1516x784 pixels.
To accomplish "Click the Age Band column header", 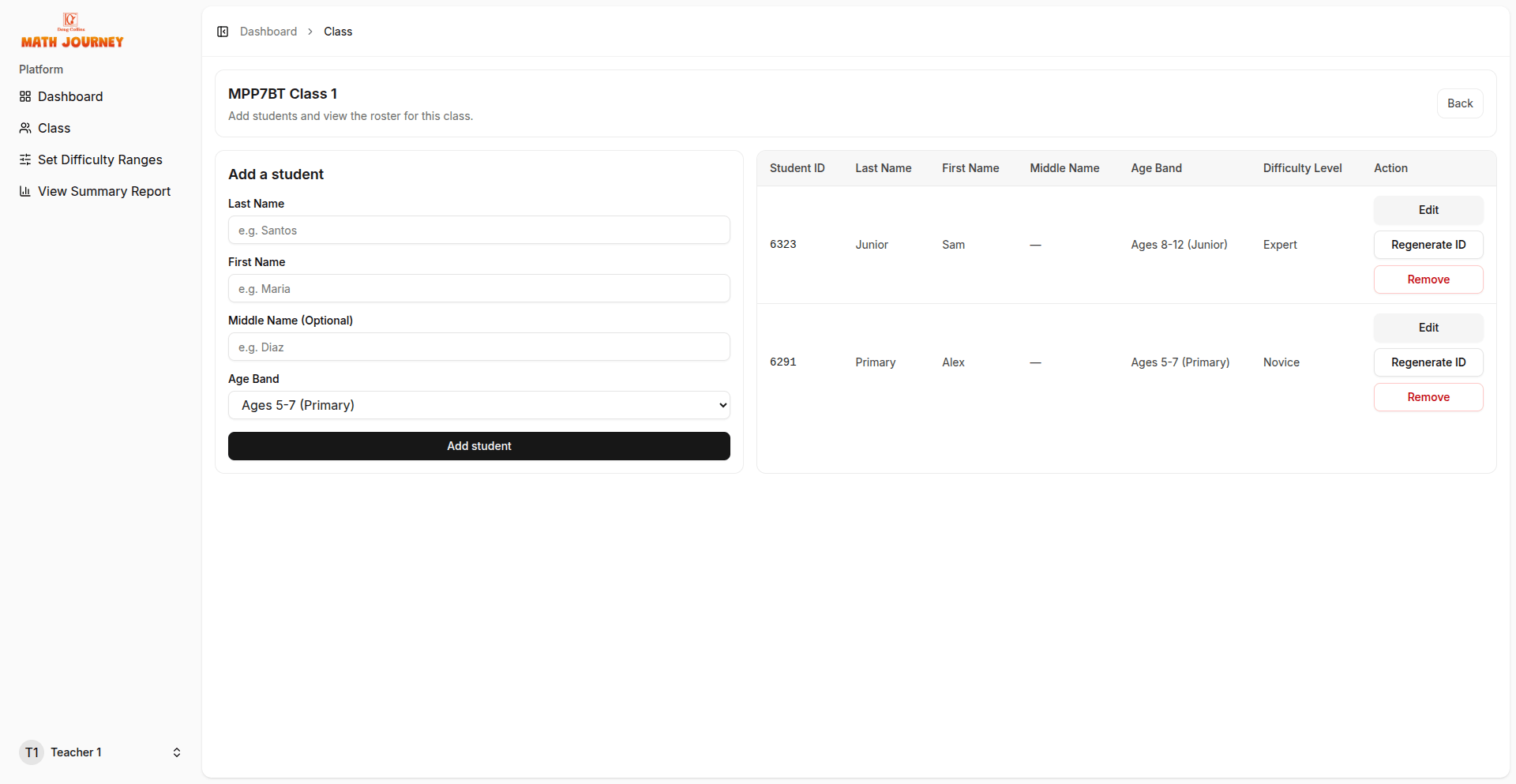I will [1156, 168].
